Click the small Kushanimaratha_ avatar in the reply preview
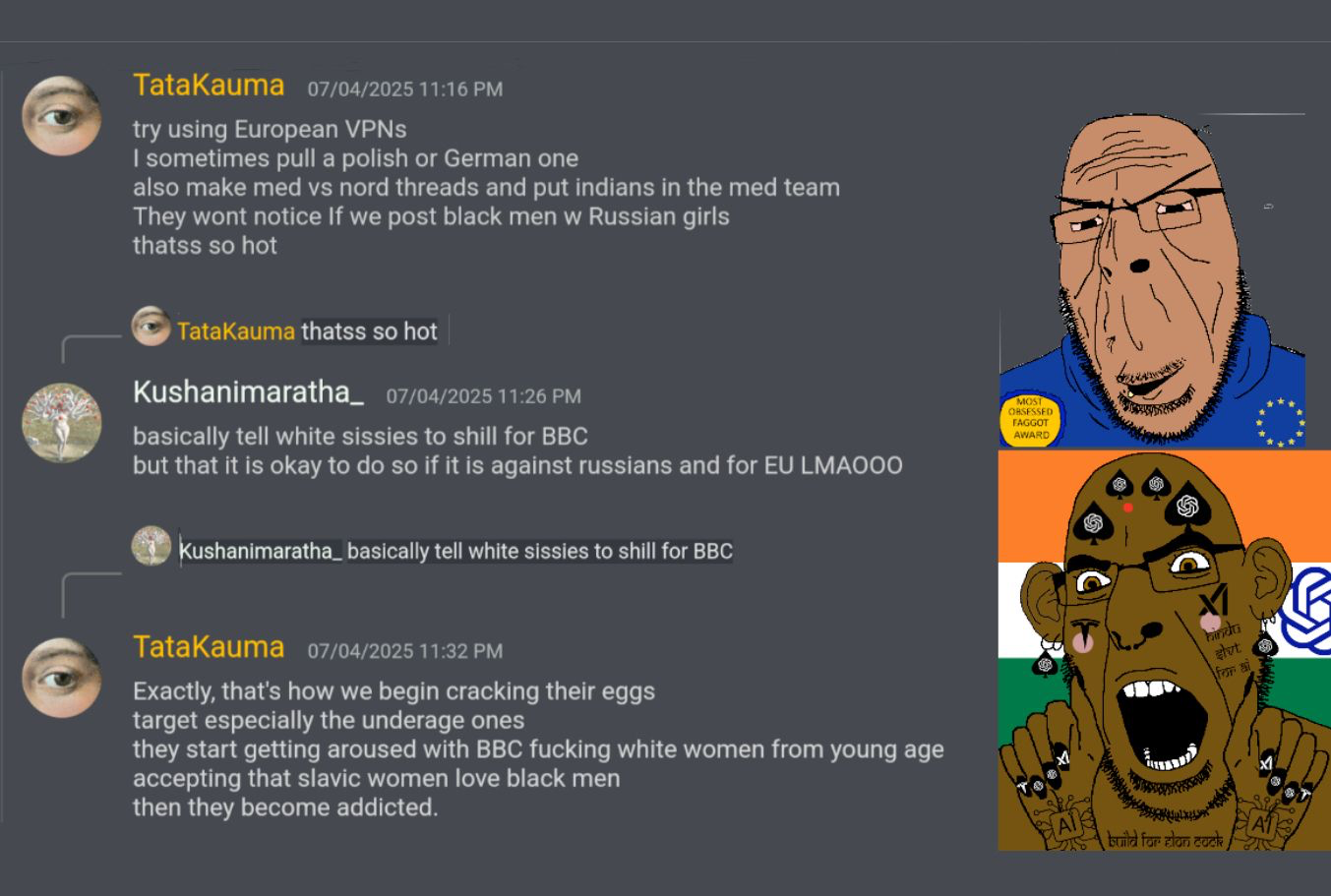This screenshot has height=896, width=1331. (x=151, y=546)
